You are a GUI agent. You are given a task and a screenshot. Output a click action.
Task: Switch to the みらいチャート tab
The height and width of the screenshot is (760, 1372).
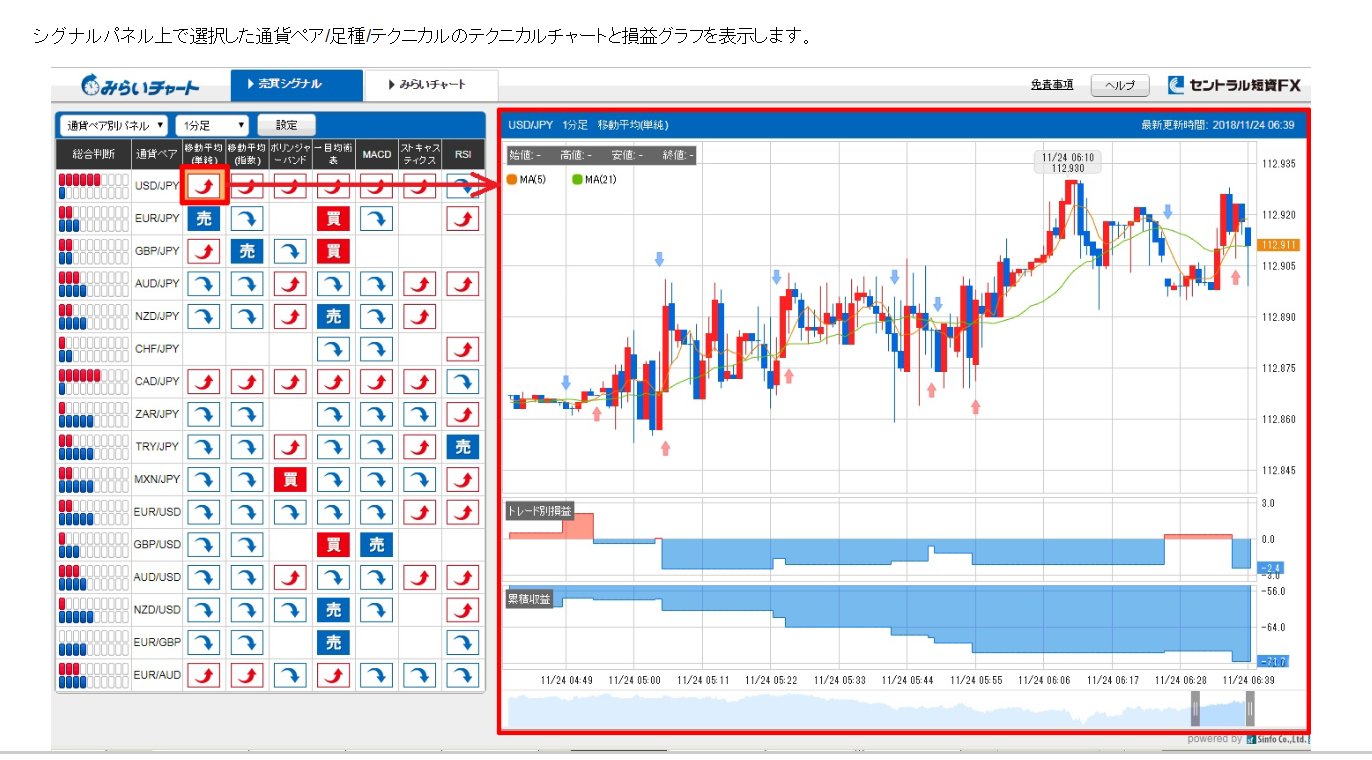pyautogui.click(x=431, y=85)
